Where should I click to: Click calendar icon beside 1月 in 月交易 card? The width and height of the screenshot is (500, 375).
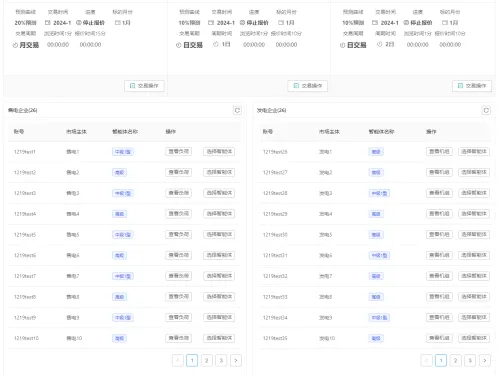pos(117,23)
